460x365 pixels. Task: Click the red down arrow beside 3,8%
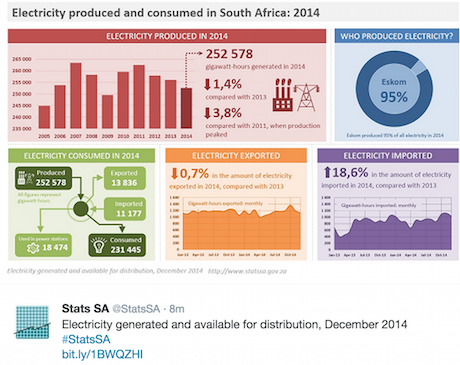pyautogui.click(x=207, y=113)
